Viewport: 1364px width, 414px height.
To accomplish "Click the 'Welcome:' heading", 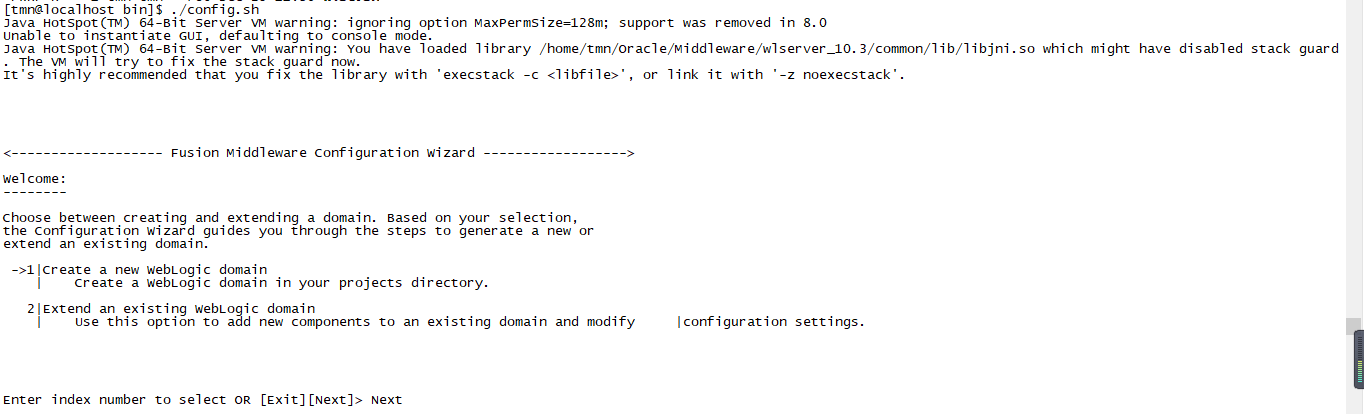I will click(35, 179).
